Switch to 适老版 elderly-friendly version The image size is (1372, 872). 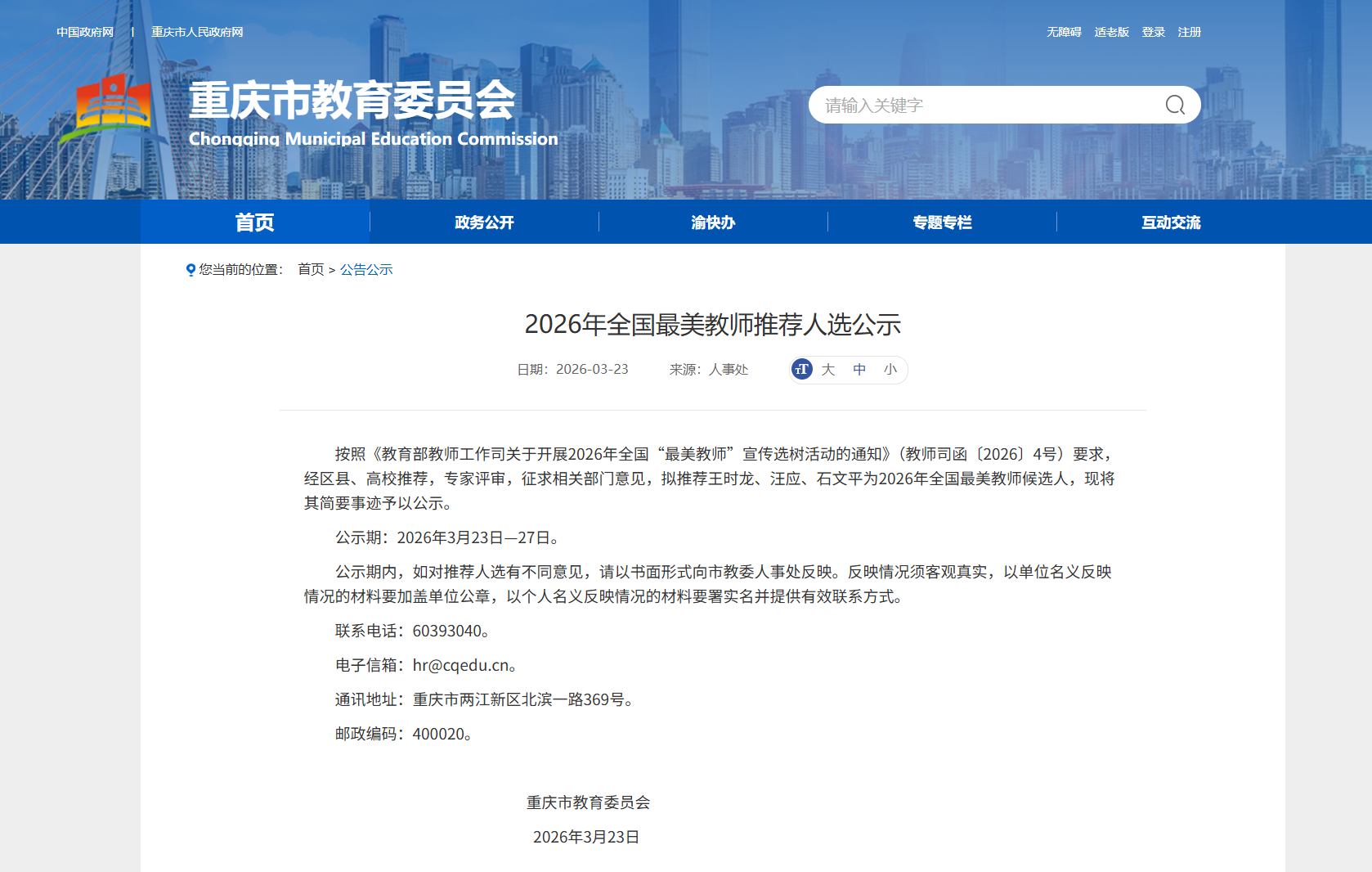click(1111, 33)
